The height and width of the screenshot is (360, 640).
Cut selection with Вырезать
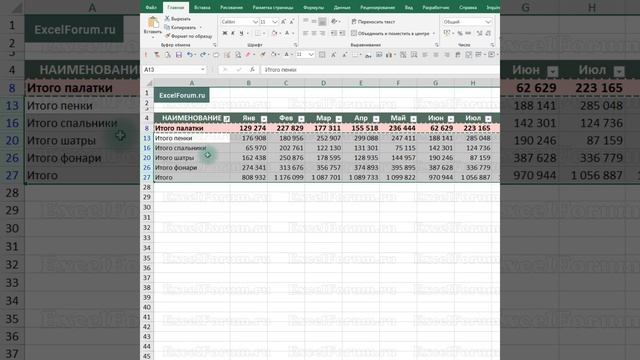tap(178, 19)
